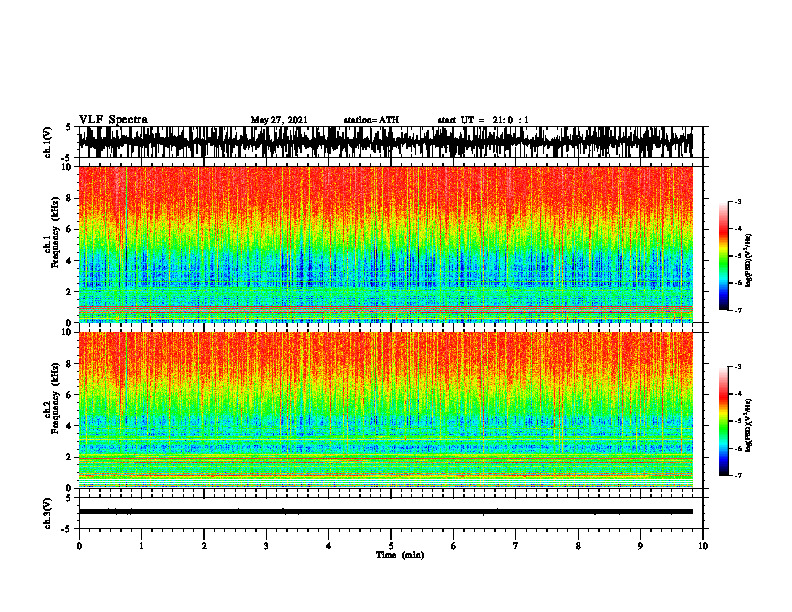The height and width of the screenshot is (612, 792).
Task: Click the "-3" label on ch.2 color bar
Action: pos(738,367)
